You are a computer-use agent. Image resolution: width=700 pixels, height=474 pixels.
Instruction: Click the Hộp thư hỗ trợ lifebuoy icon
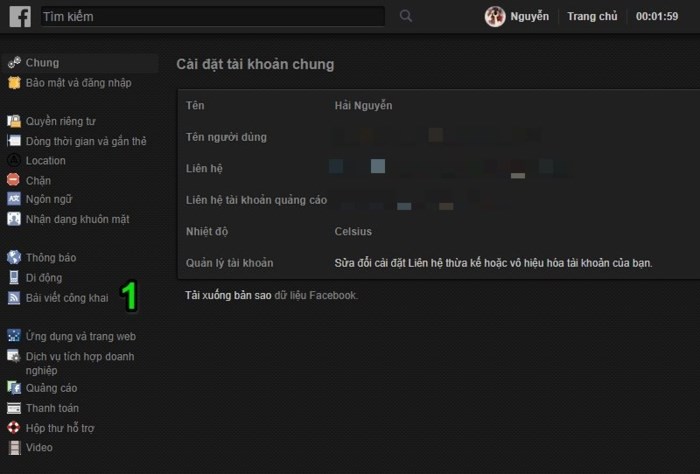coord(14,428)
